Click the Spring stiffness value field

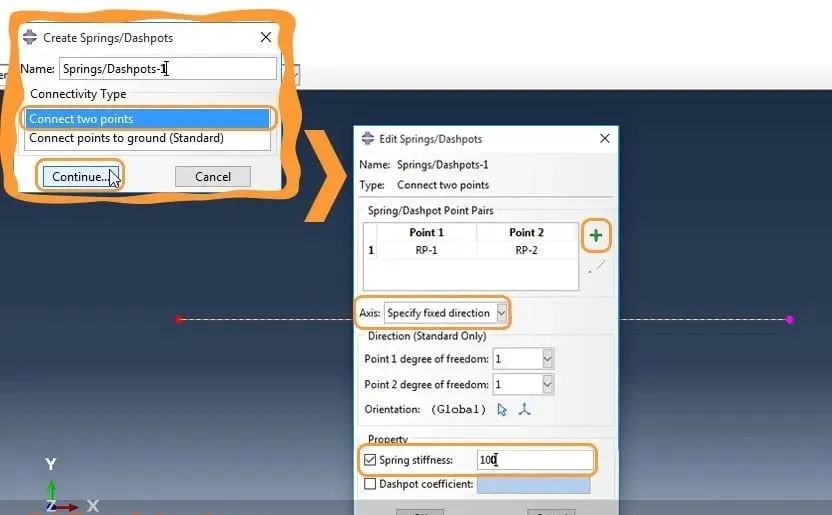tap(535, 460)
